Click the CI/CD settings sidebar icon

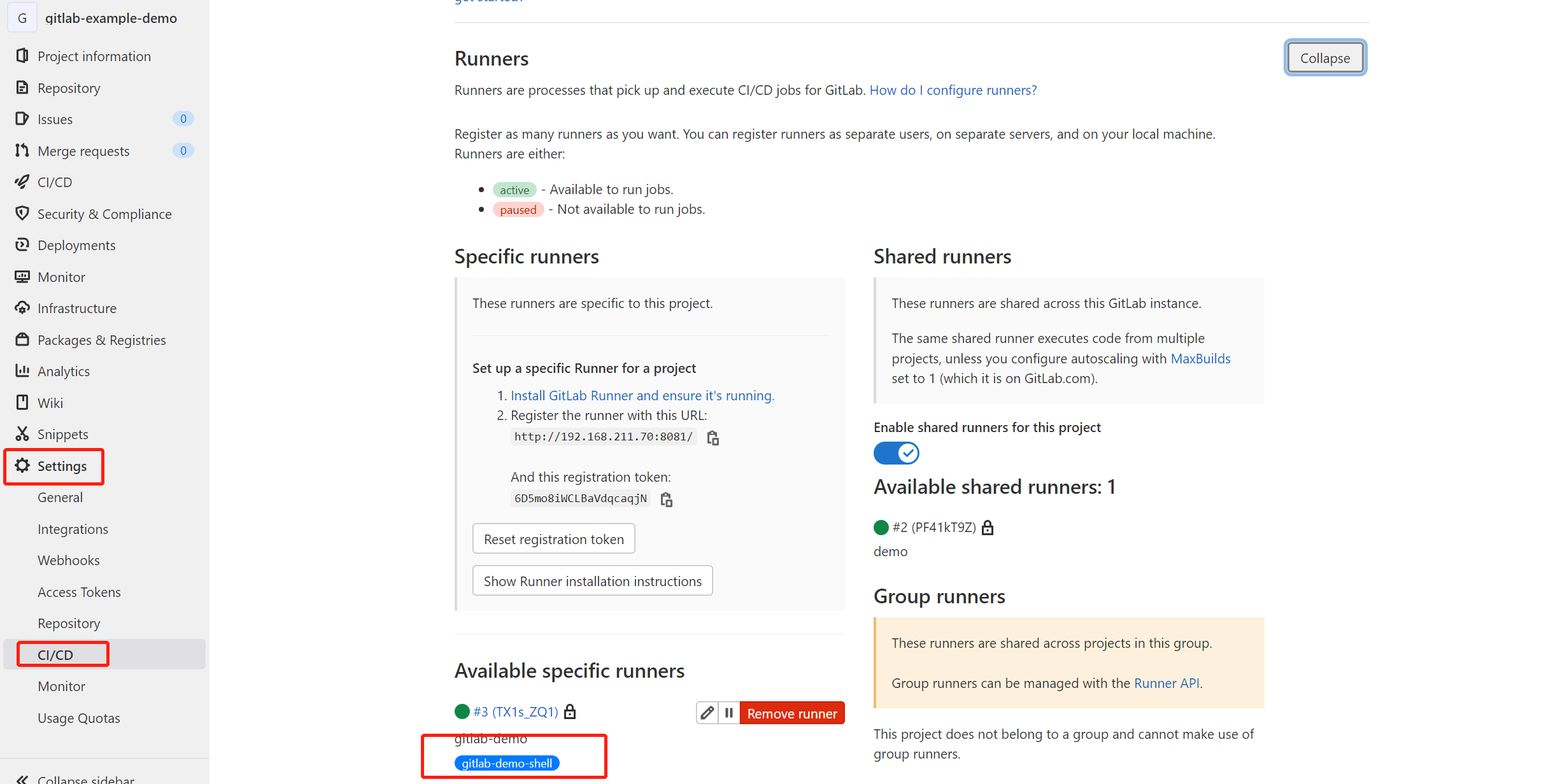55,654
